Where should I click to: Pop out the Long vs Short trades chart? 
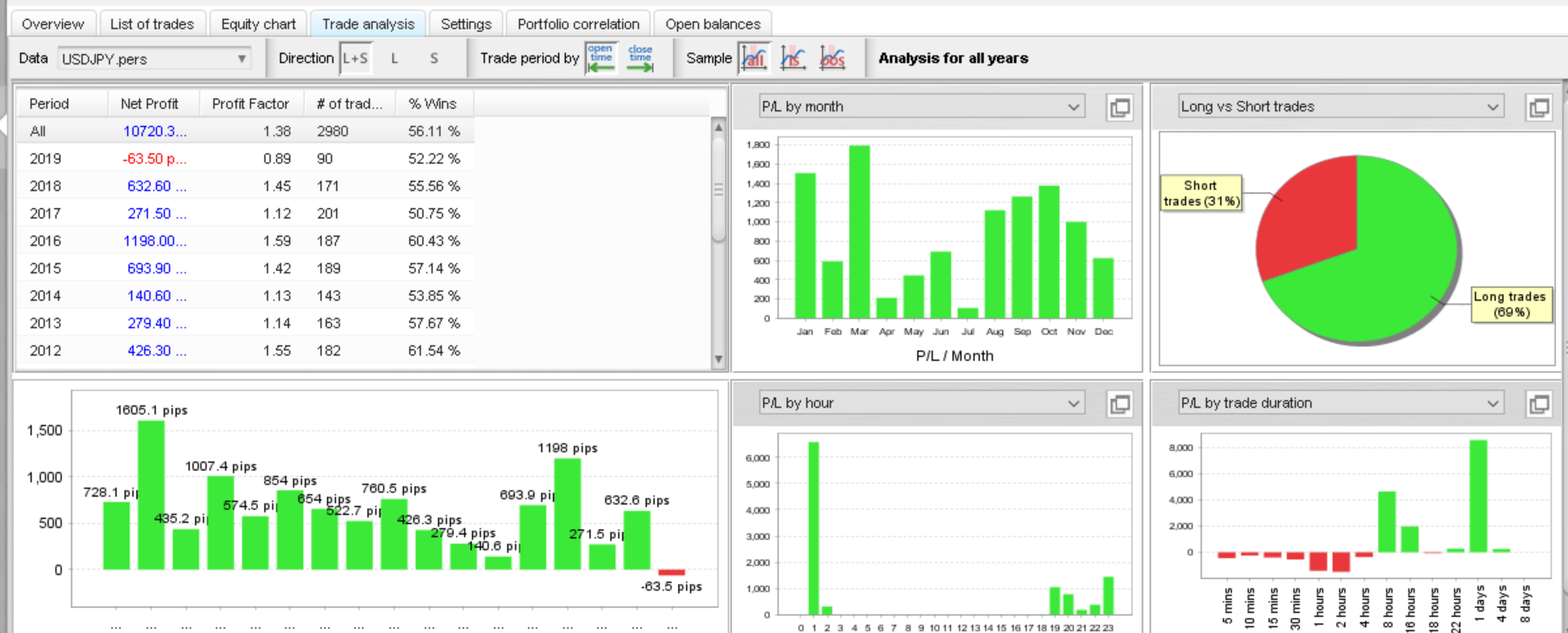click(1539, 107)
